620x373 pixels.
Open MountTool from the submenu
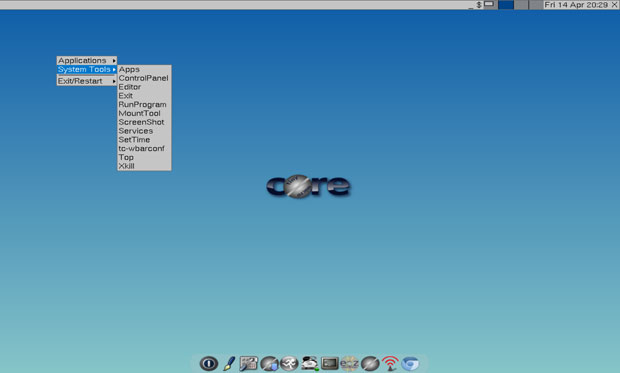tap(144, 113)
